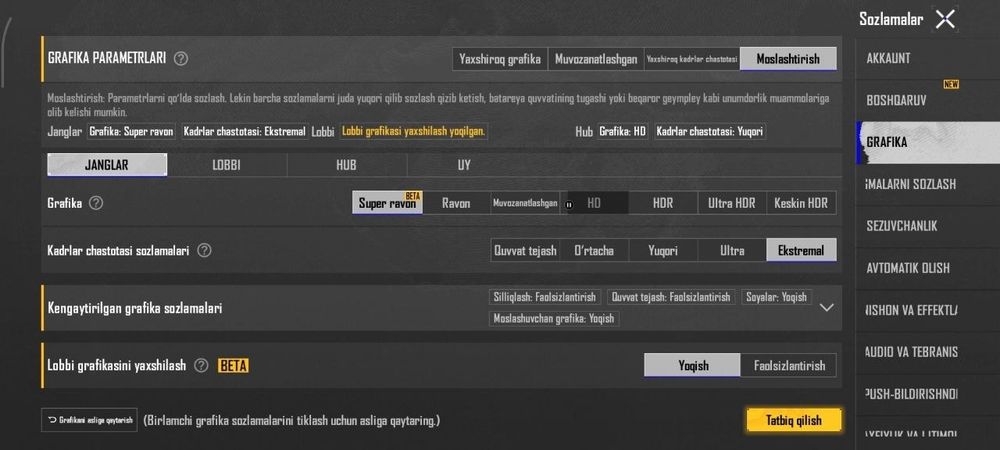Switch to the LOBBI tab

point(226,165)
